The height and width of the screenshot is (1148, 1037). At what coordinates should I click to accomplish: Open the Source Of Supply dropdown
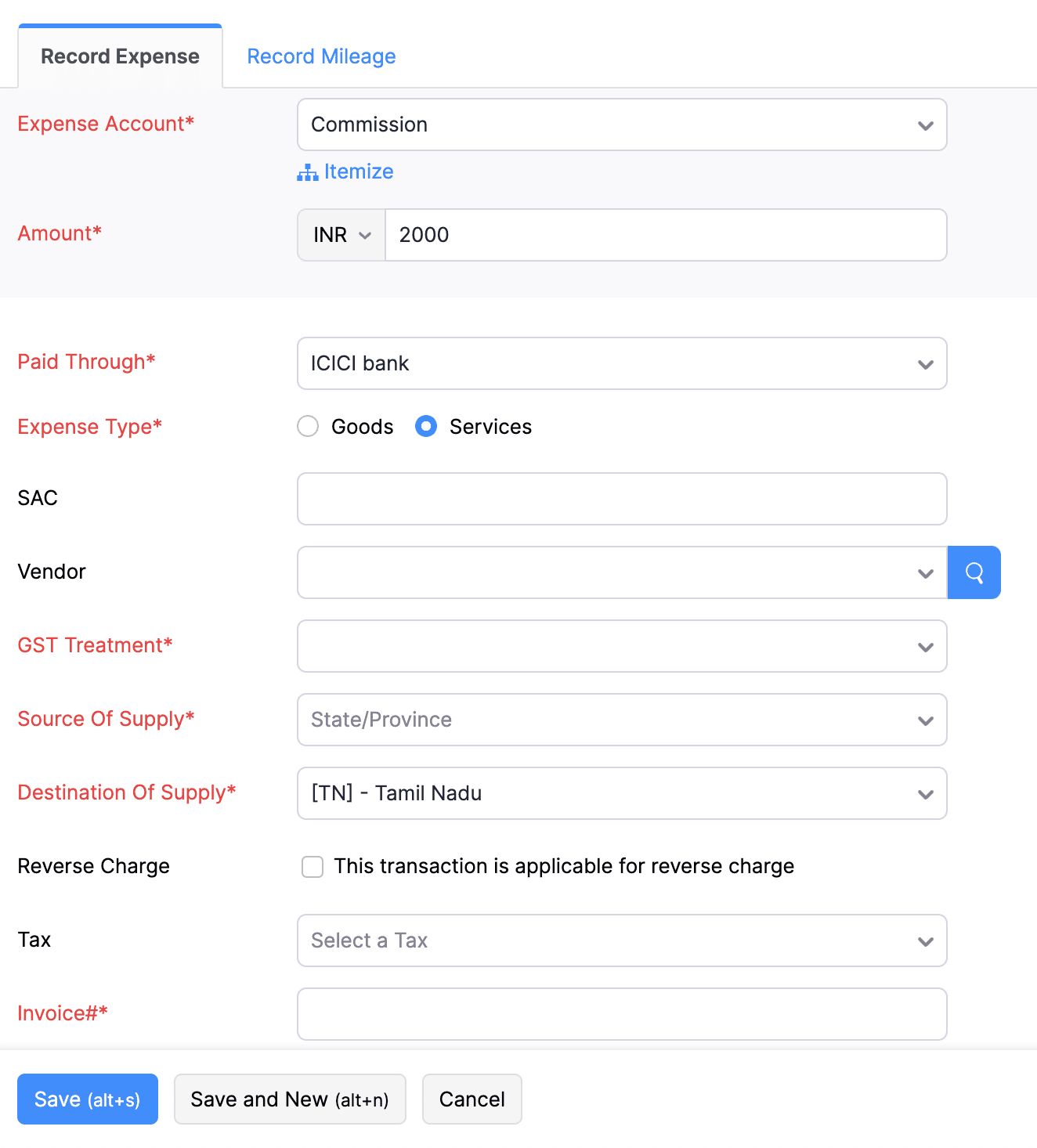click(622, 720)
